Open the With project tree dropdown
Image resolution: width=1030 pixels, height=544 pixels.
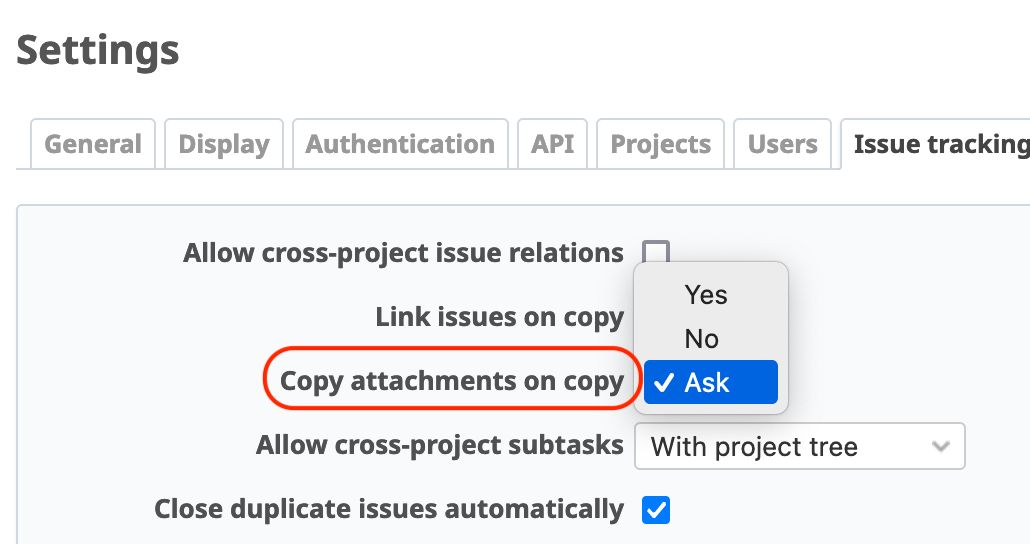[x=790, y=446]
